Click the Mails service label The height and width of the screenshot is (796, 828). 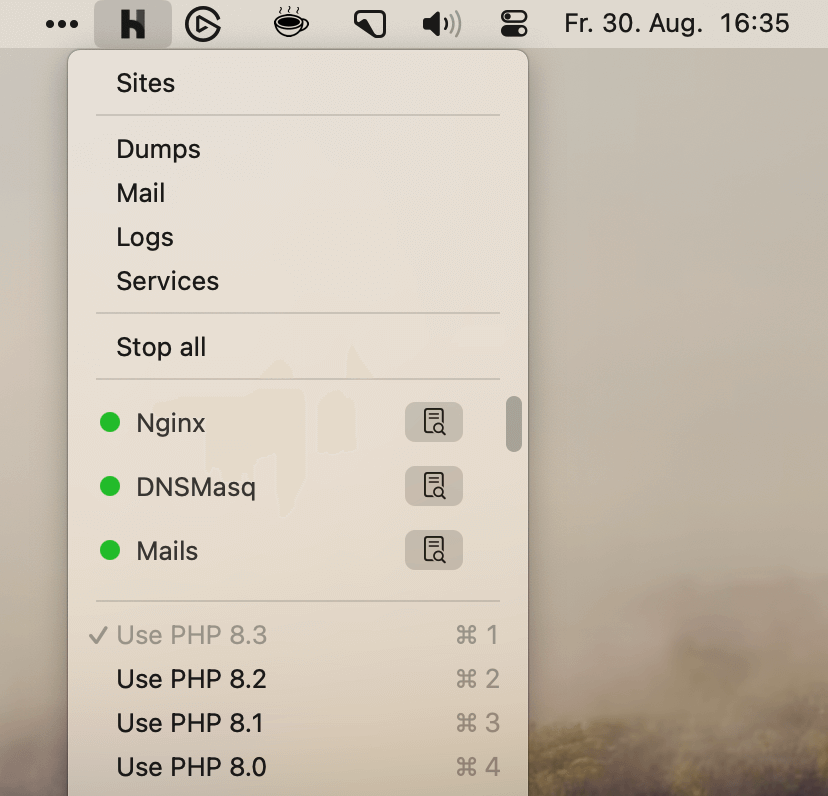167,551
